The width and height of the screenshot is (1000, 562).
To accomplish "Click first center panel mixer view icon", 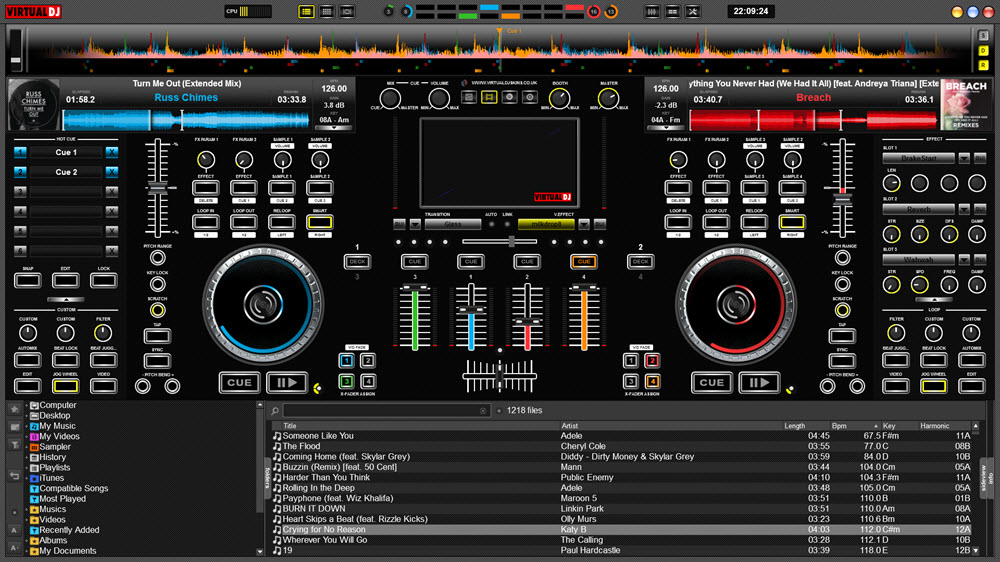I will (469, 97).
